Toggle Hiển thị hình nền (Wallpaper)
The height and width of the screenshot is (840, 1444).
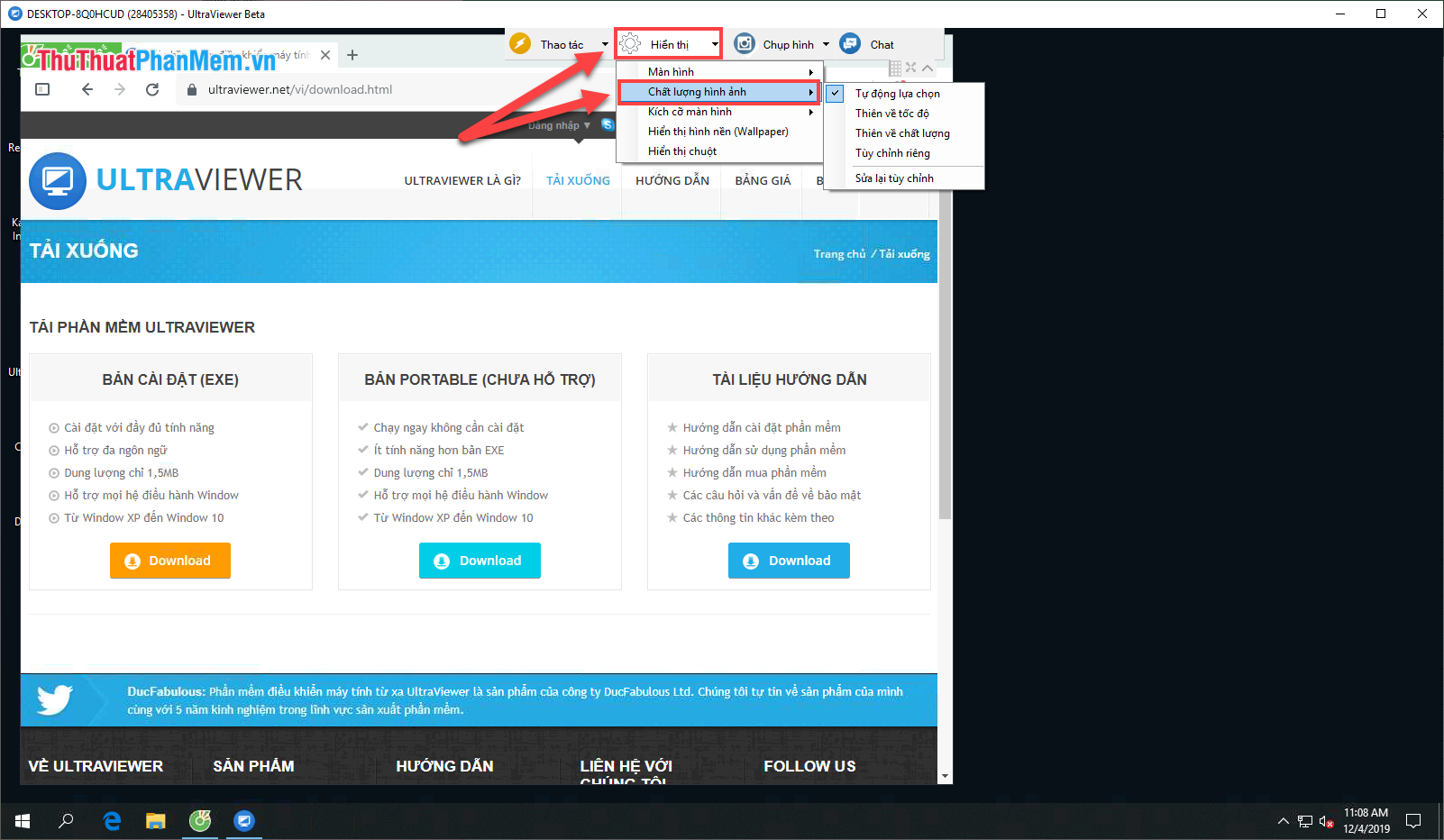[x=719, y=132]
